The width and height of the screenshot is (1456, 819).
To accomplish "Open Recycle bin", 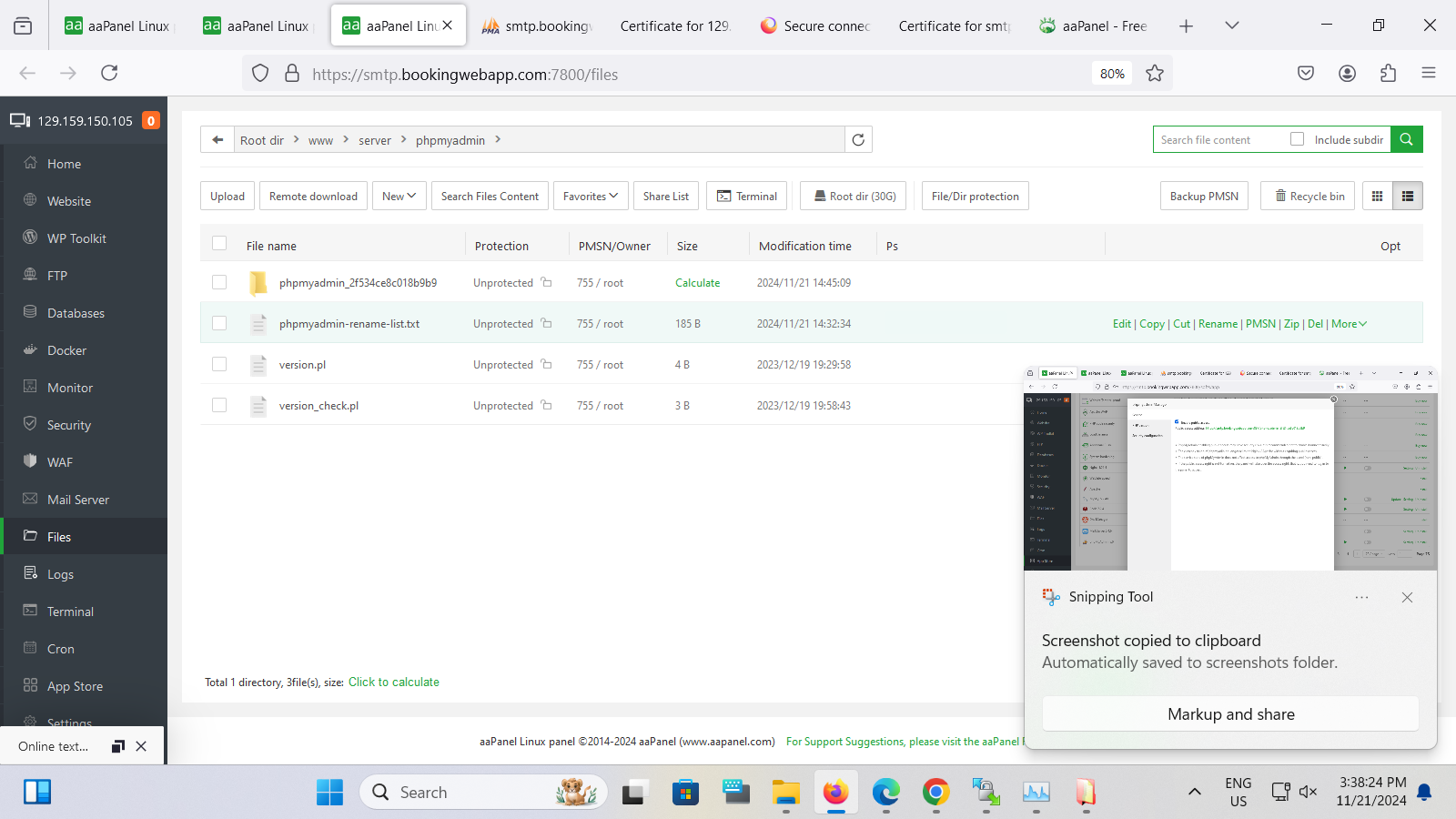I will coord(1308,196).
